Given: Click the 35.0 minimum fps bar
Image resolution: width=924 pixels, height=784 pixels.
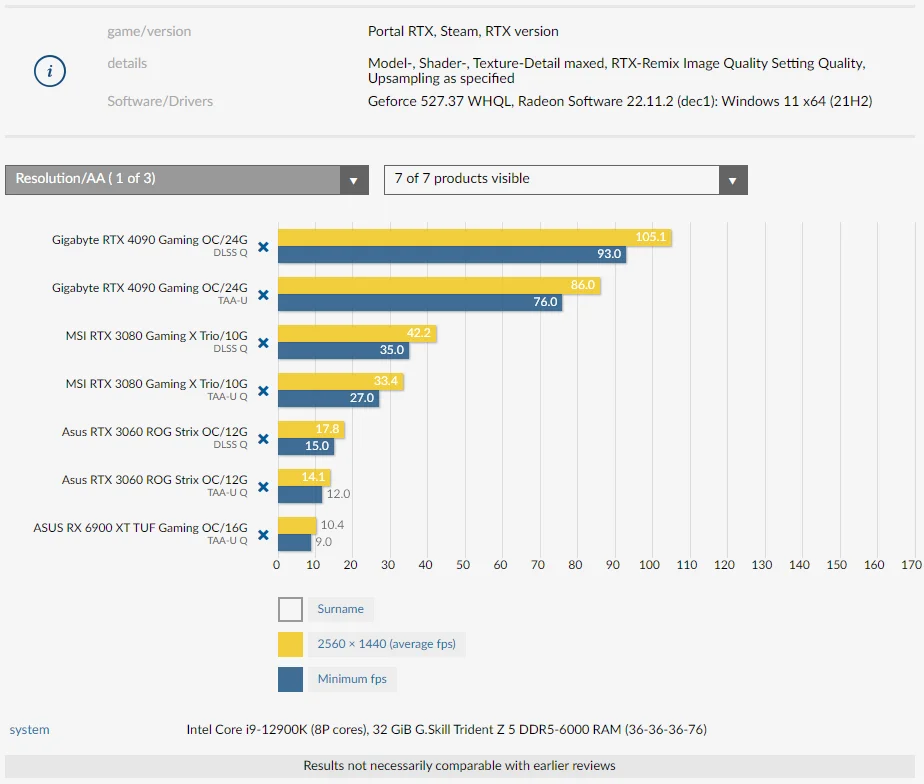Looking at the screenshot, I should click(x=344, y=350).
